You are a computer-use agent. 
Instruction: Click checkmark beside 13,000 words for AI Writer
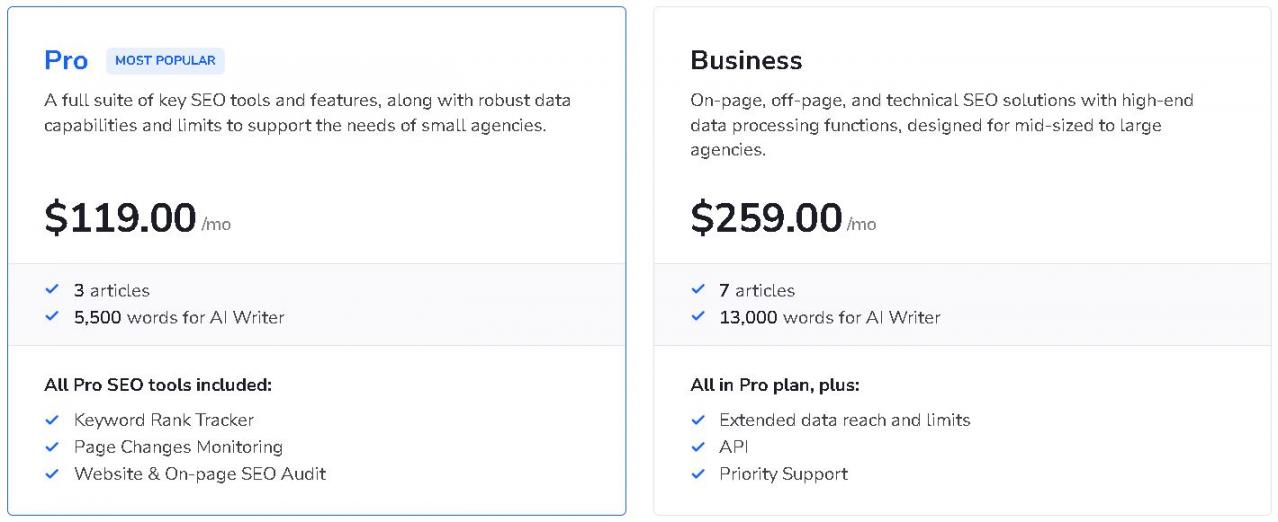(x=698, y=317)
